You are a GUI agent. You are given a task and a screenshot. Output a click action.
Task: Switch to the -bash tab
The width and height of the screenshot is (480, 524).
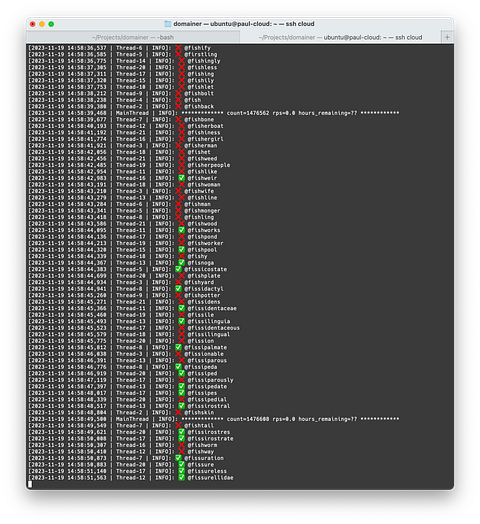pyautogui.click(x=133, y=37)
